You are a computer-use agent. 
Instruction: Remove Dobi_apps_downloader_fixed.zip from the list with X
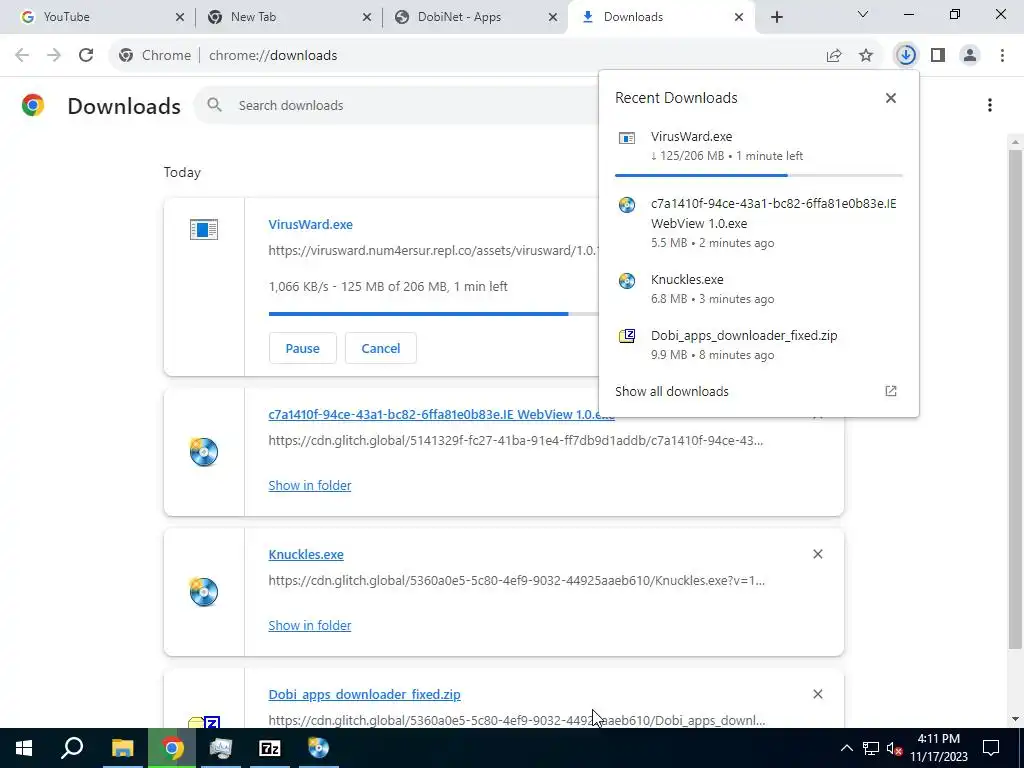point(818,694)
